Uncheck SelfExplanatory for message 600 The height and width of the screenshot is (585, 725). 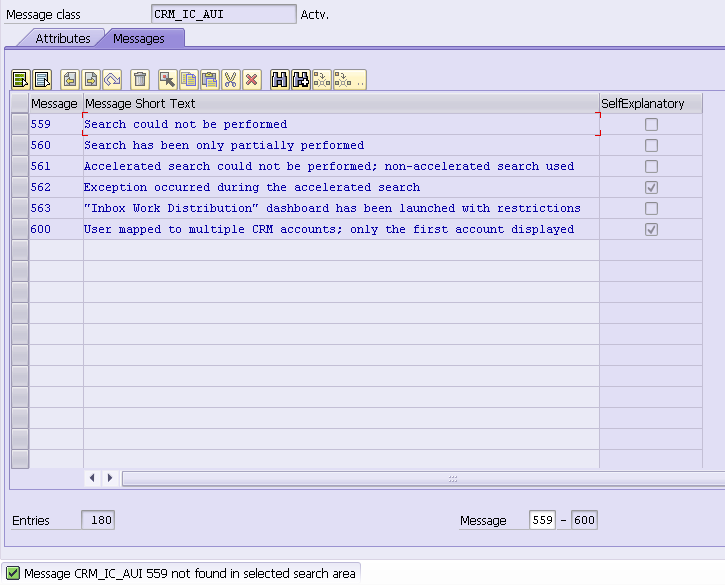point(651,229)
